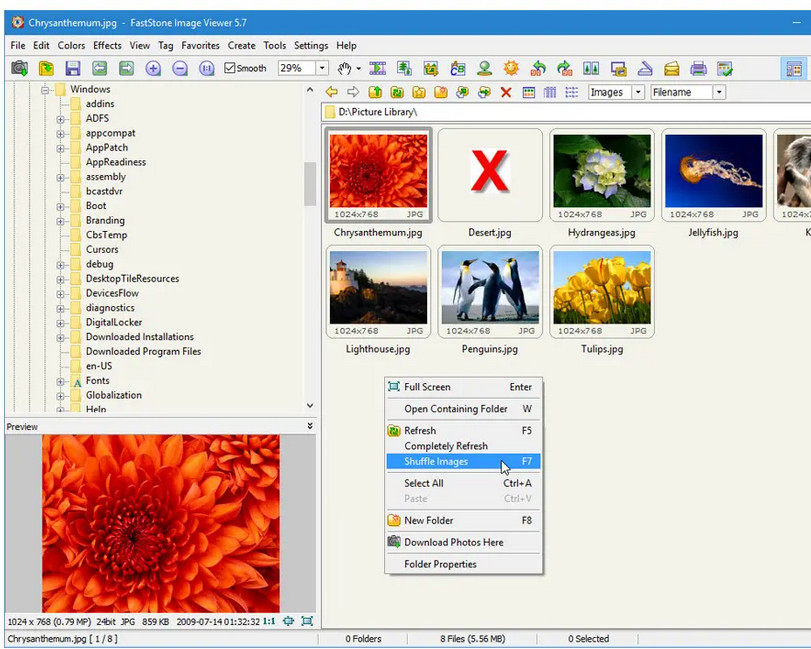Select the Fonts folder in tree
Image resolution: width=811 pixels, height=649 pixels.
[98, 381]
